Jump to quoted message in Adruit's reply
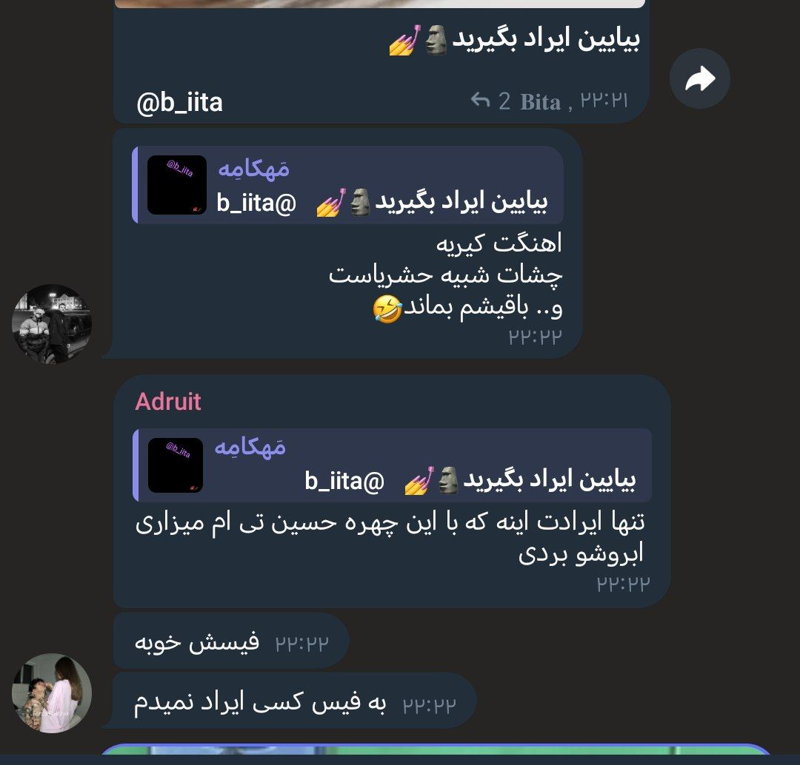 click(x=392, y=465)
